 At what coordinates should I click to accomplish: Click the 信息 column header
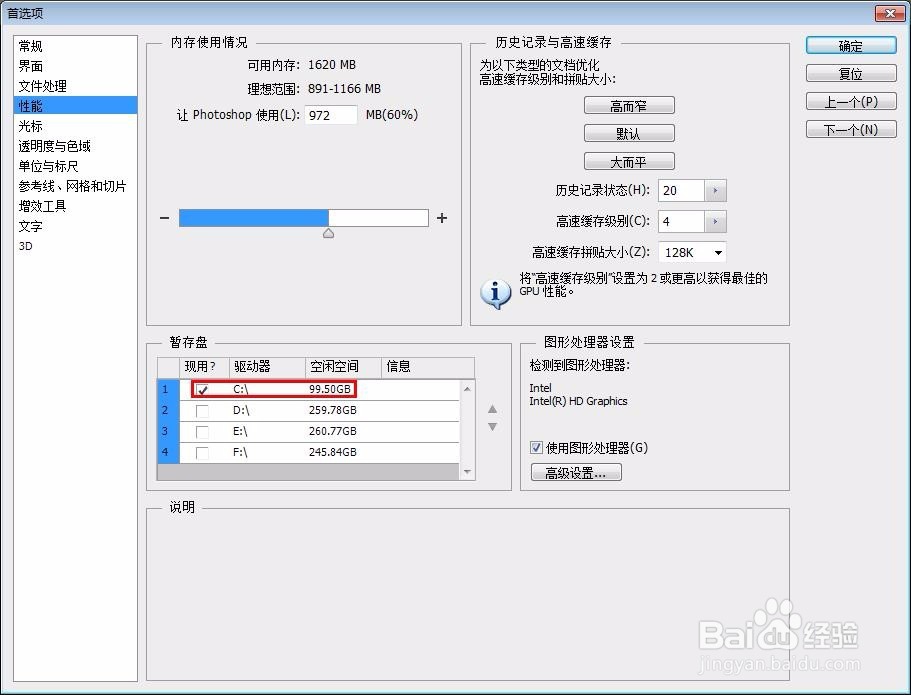click(428, 367)
